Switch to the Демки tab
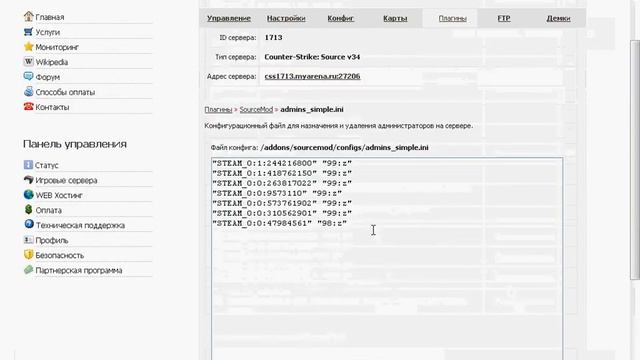Viewport: 640px width, 360px height. coord(558,18)
